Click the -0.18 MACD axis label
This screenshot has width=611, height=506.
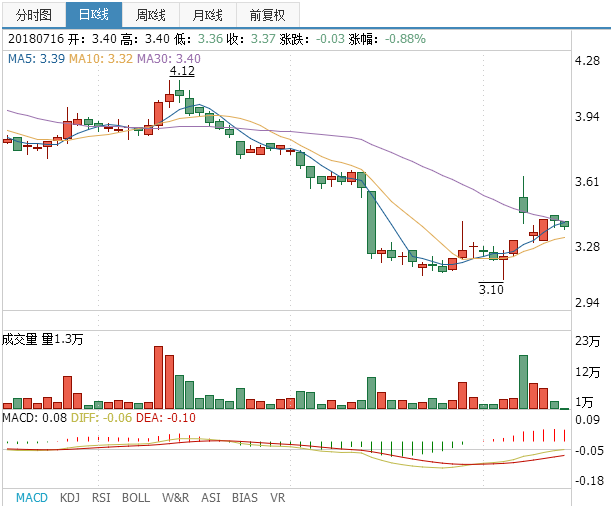click(589, 480)
